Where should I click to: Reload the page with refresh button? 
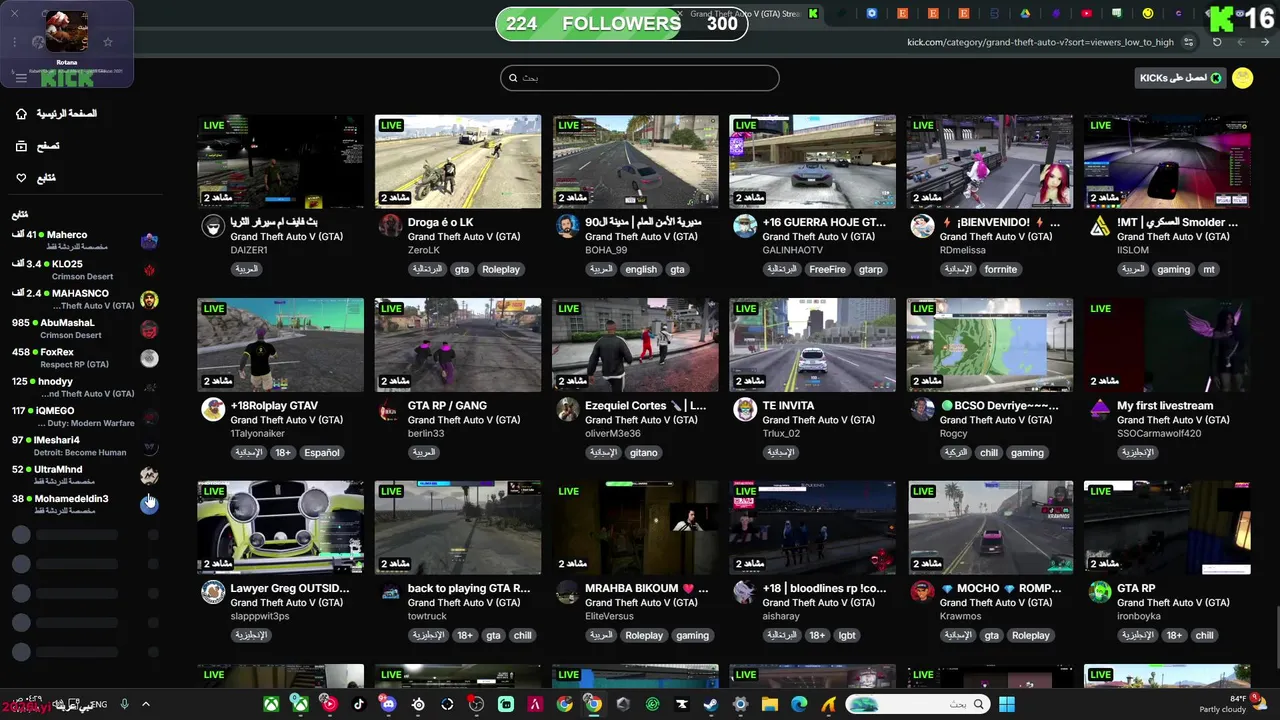click(1217, 42)
